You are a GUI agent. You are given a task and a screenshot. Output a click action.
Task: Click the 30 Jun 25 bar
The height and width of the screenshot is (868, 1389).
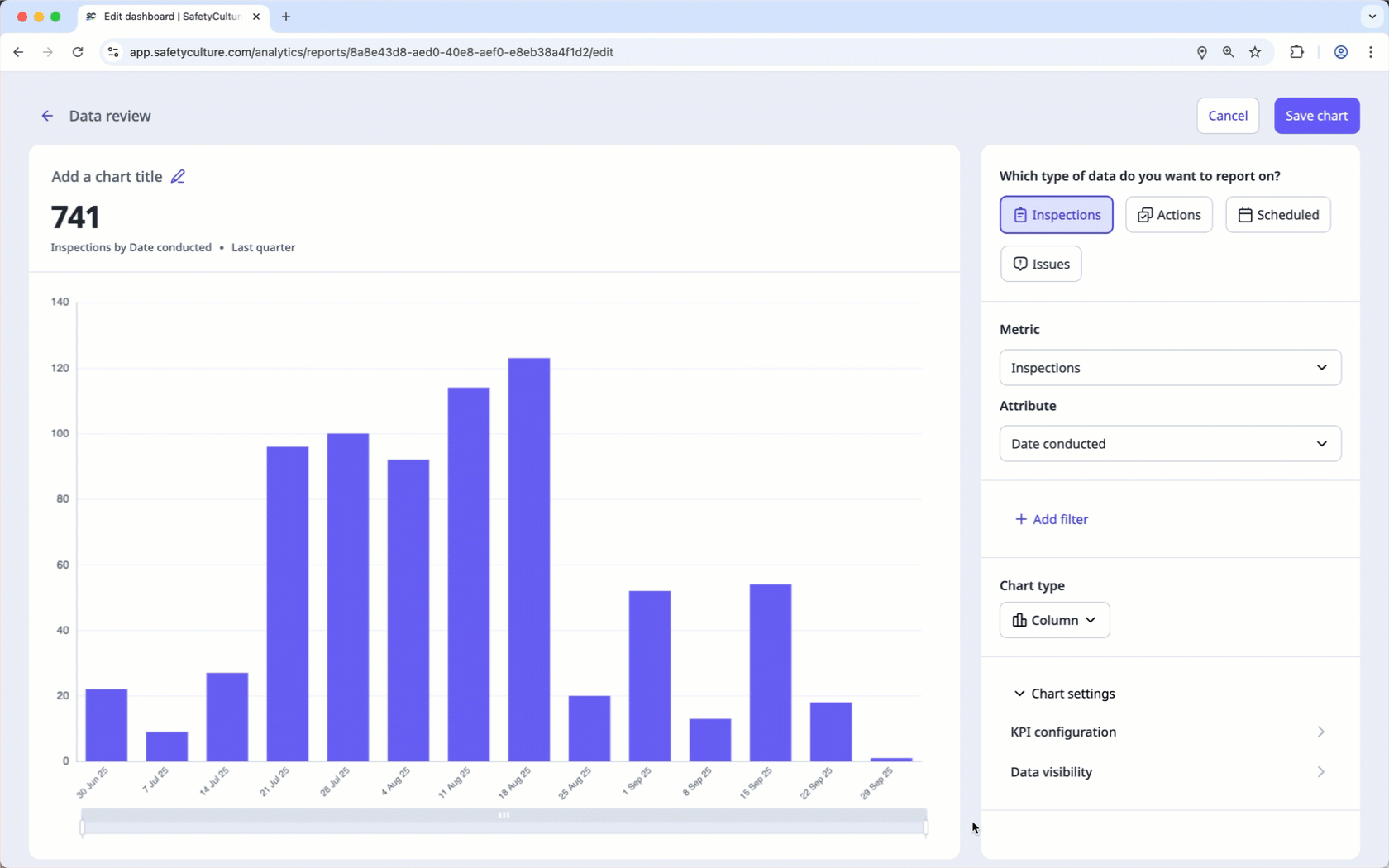107,725
